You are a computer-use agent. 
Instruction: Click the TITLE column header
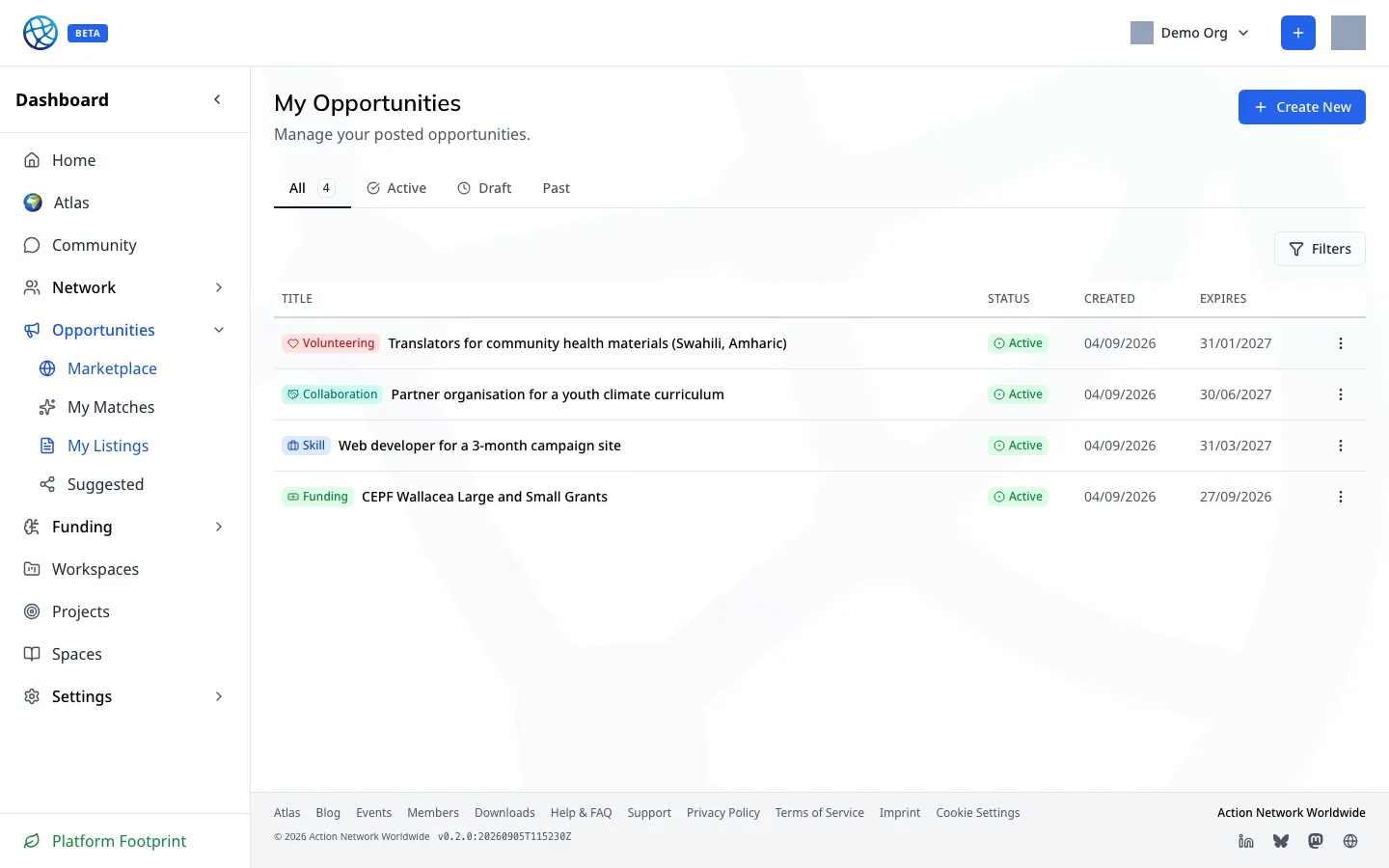point(297,299)
